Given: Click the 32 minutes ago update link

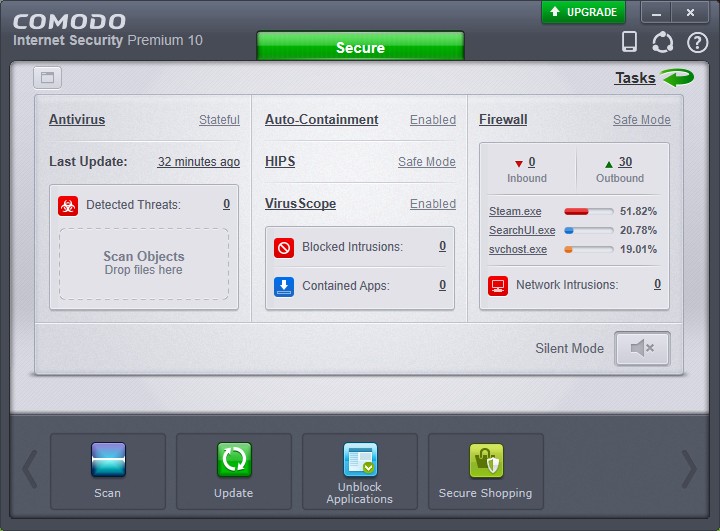Looking at the screenshot, I should (x=199, y=162).
